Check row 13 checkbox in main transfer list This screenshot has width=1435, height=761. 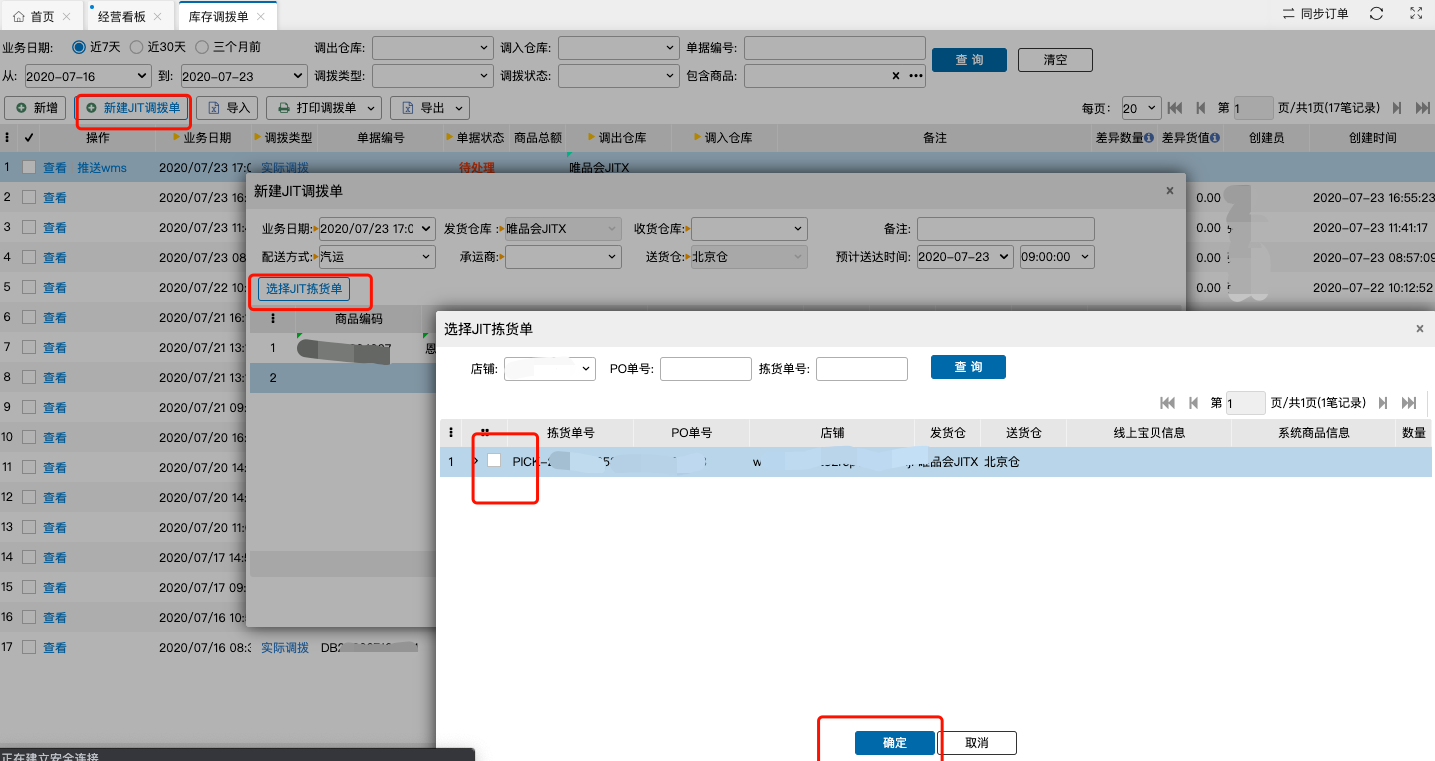[29, 527]
